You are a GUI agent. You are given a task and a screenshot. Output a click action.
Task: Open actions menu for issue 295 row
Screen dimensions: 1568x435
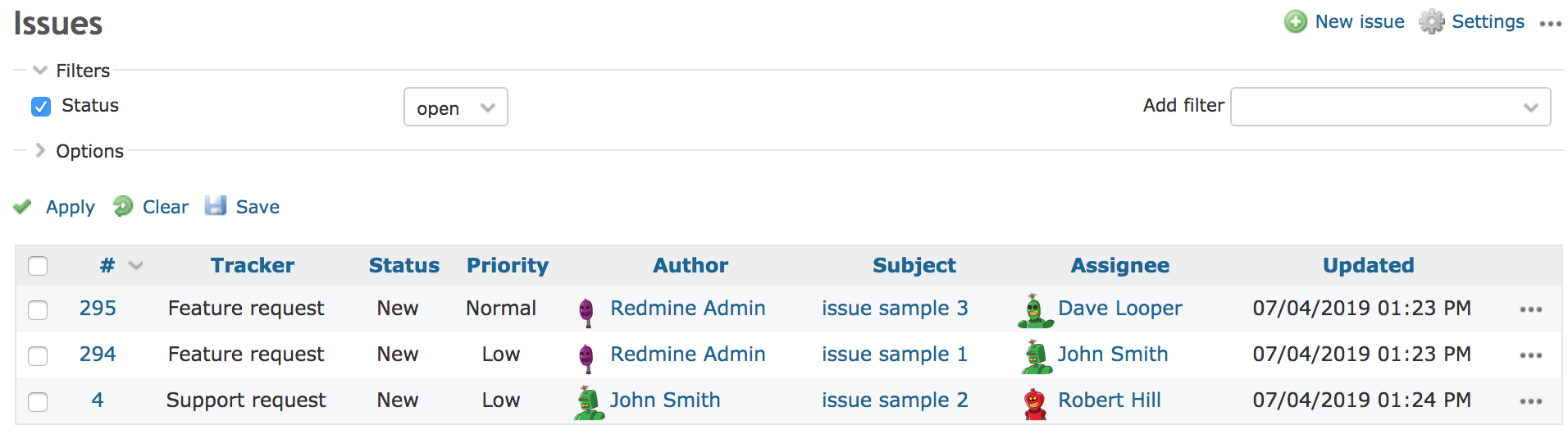[x=1530, y=309]
